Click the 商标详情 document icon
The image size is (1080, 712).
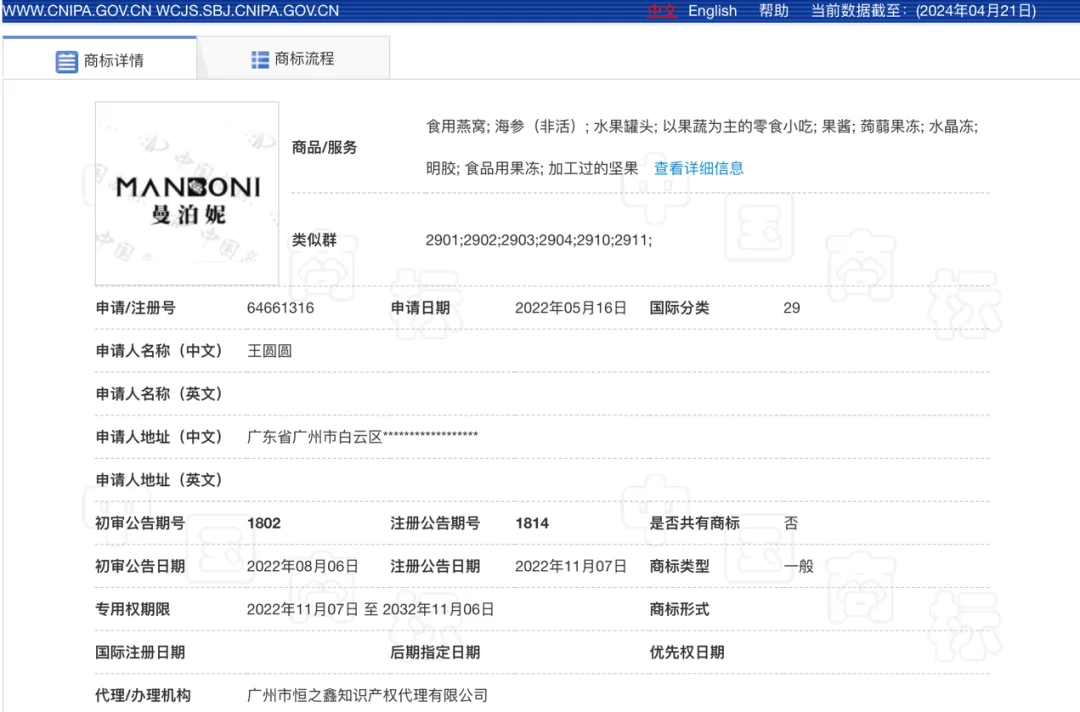click(66, 61)
